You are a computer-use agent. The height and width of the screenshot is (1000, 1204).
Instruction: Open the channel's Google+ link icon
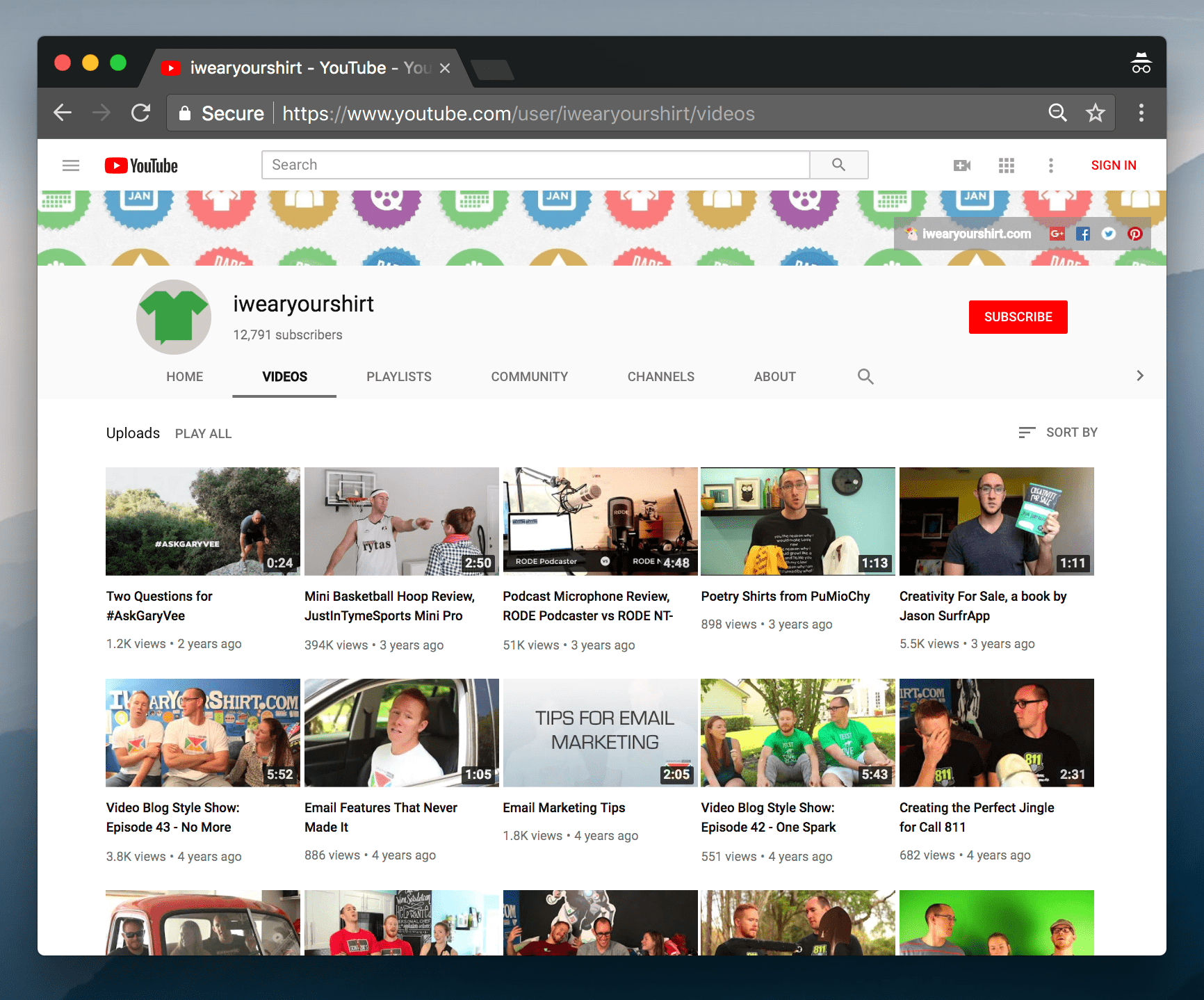pos(1057,234)
